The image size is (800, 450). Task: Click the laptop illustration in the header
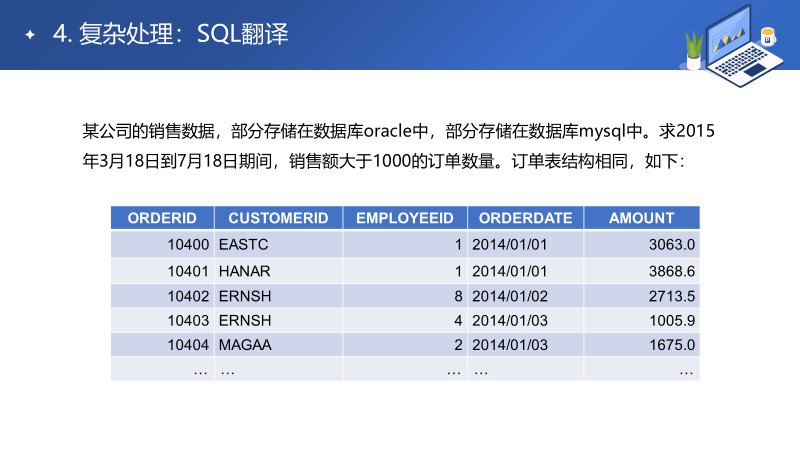tap(742, 47)
